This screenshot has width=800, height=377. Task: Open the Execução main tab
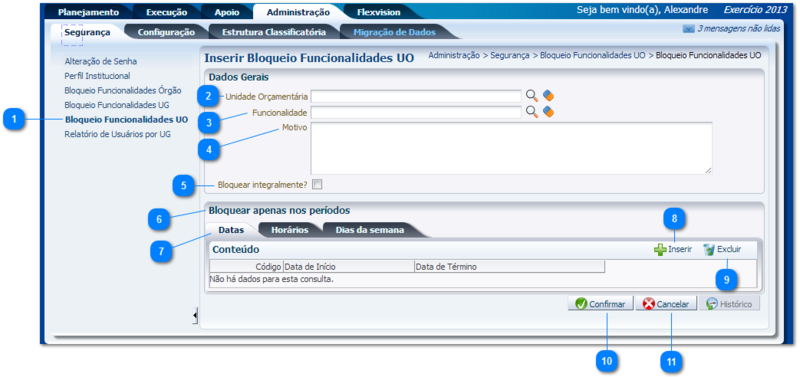[x=166, y=12]
